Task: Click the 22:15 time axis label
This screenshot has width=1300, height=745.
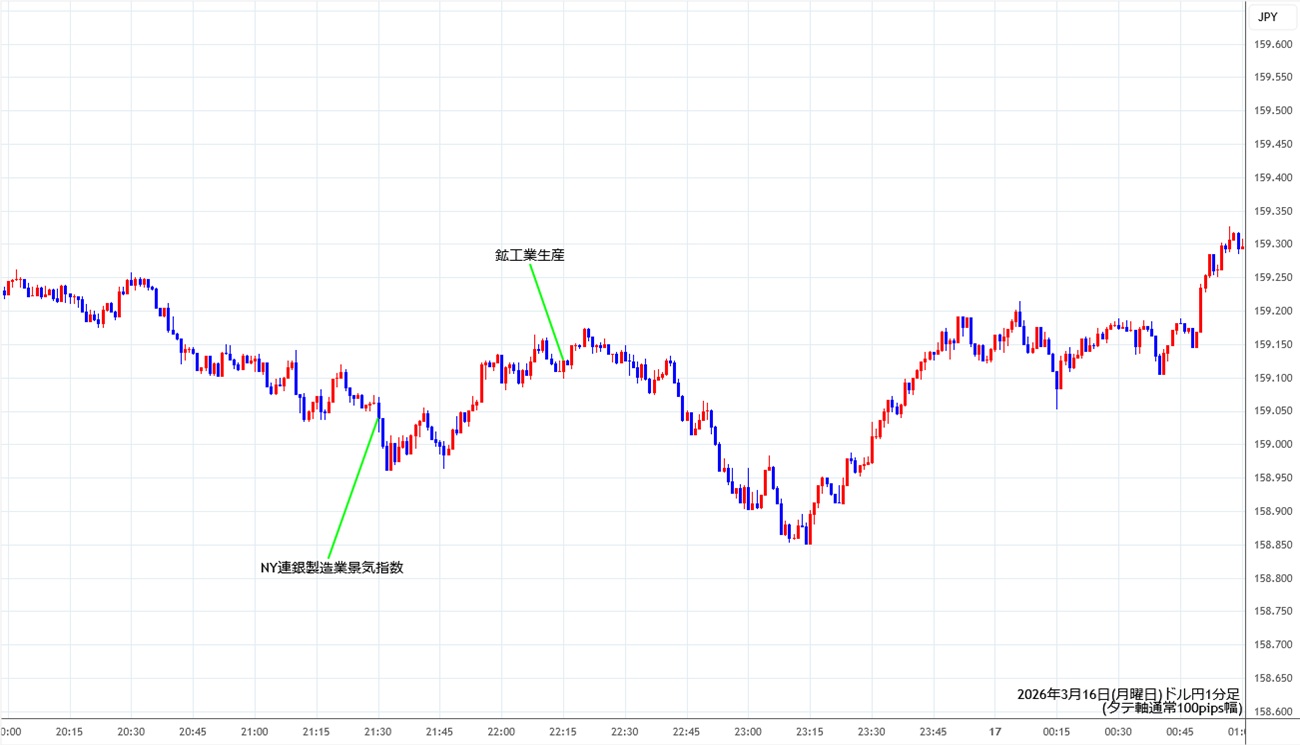Action: [x=563, y=731]
